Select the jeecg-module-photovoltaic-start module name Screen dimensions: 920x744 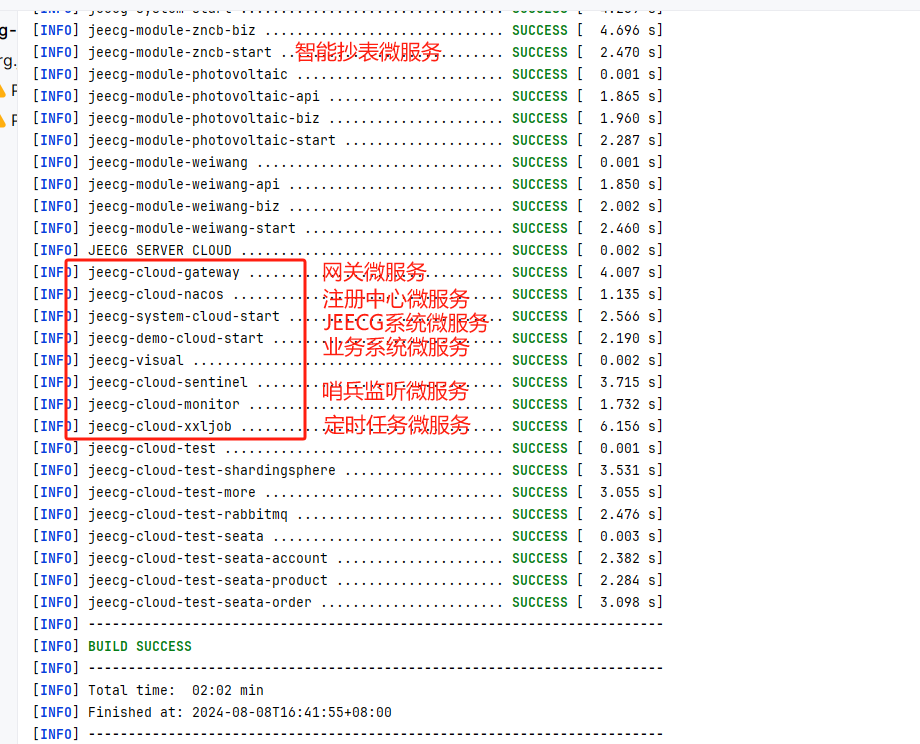[x=212, y=140]
